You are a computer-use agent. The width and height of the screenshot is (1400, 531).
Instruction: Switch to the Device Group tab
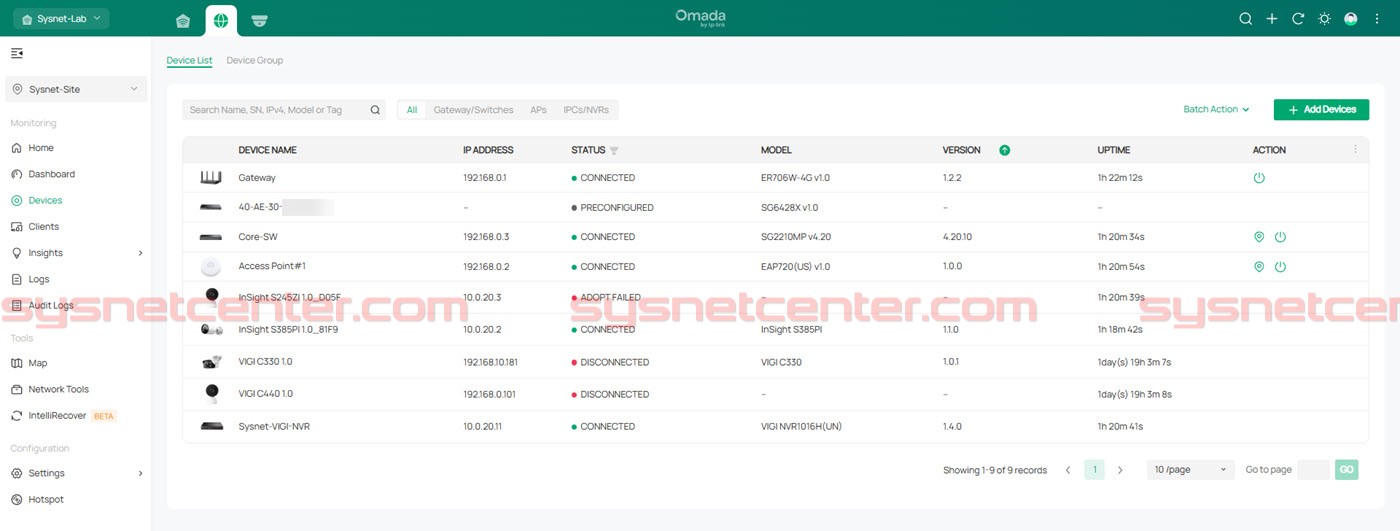click(254, 61)
